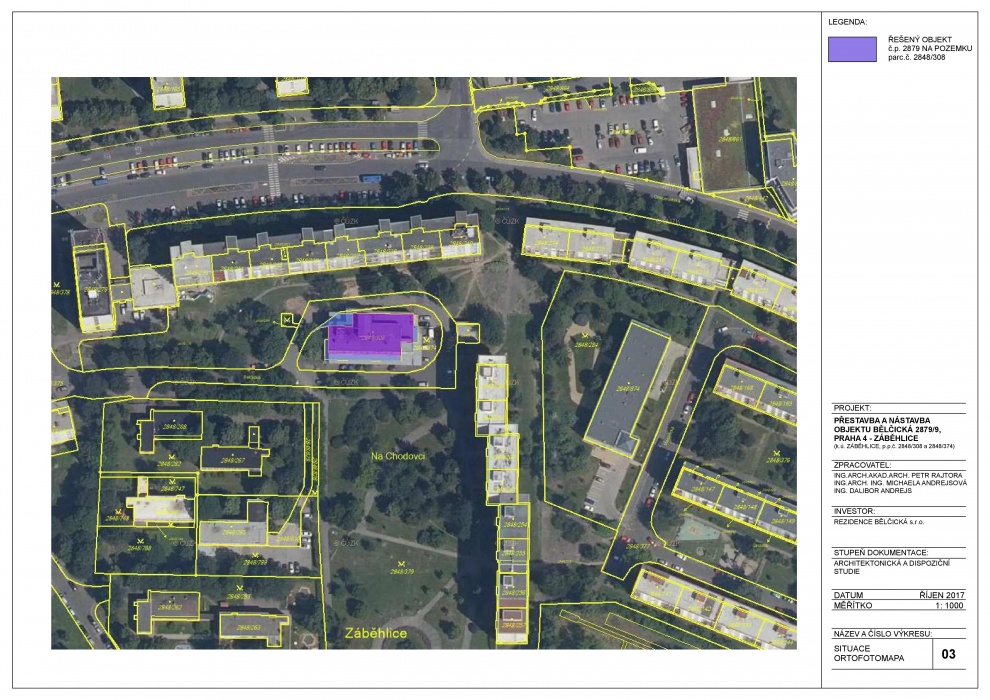The image size is (990, 700).
Task: Click the "ORTOFOTOMAPA" drawing name
Action: tap(869, 658)
